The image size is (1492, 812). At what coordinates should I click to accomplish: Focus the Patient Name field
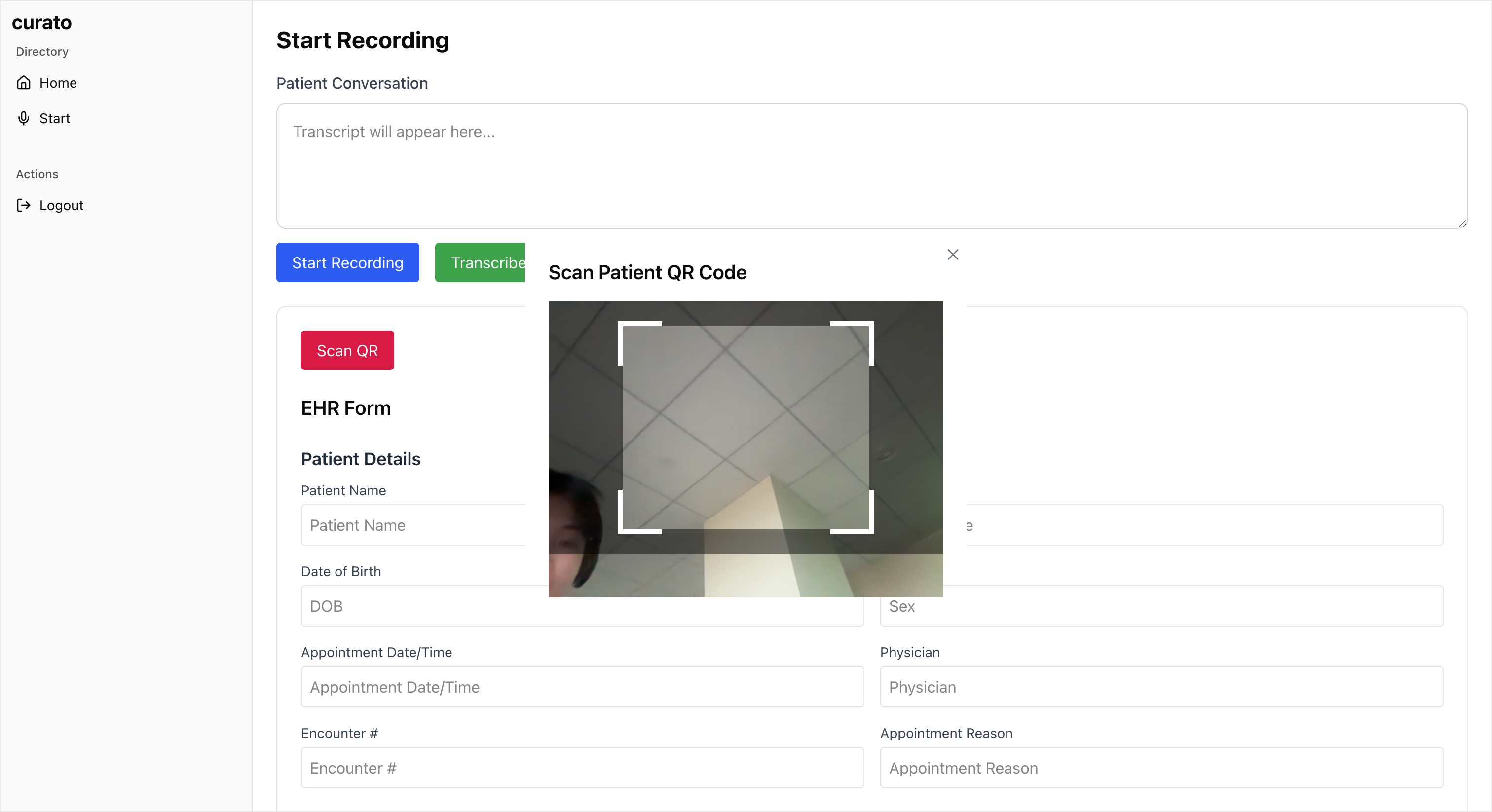pos(412,525)
